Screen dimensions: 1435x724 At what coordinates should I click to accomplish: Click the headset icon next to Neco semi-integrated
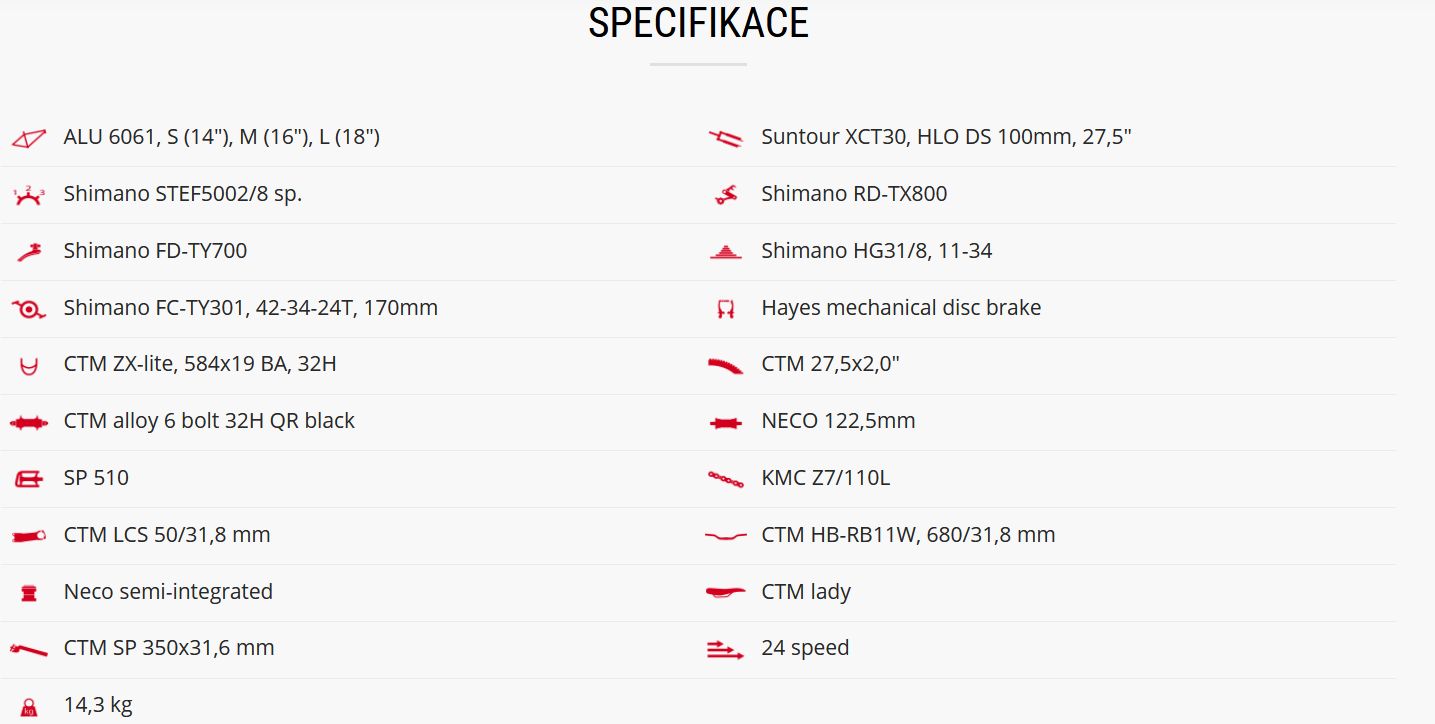(29, 594)
